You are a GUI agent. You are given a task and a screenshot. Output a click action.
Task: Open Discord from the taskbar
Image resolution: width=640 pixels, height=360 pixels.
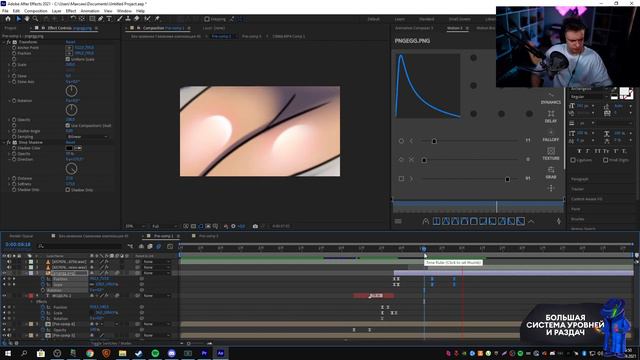171,353
